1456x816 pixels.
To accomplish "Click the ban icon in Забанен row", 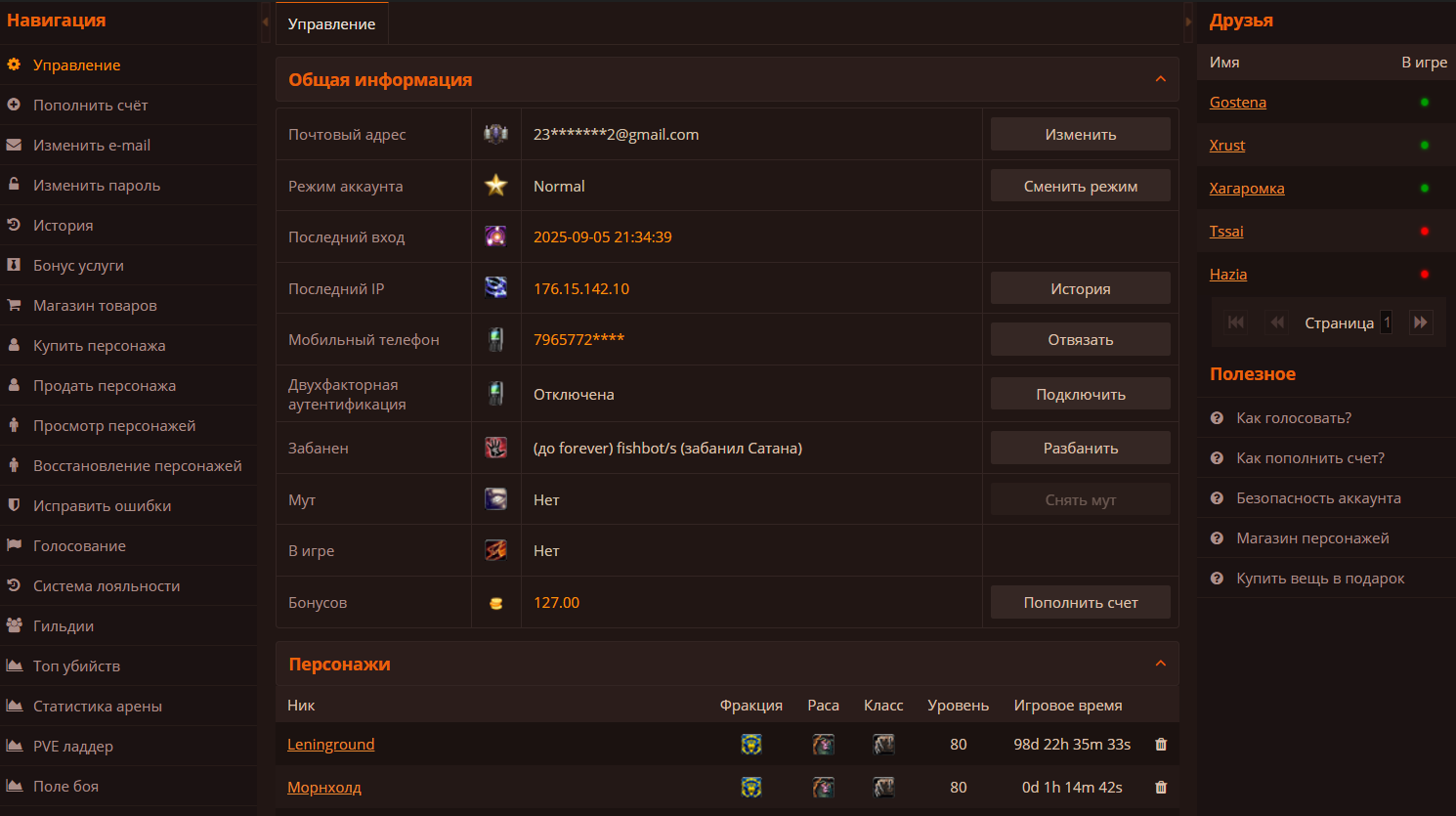I will (496, 449).
